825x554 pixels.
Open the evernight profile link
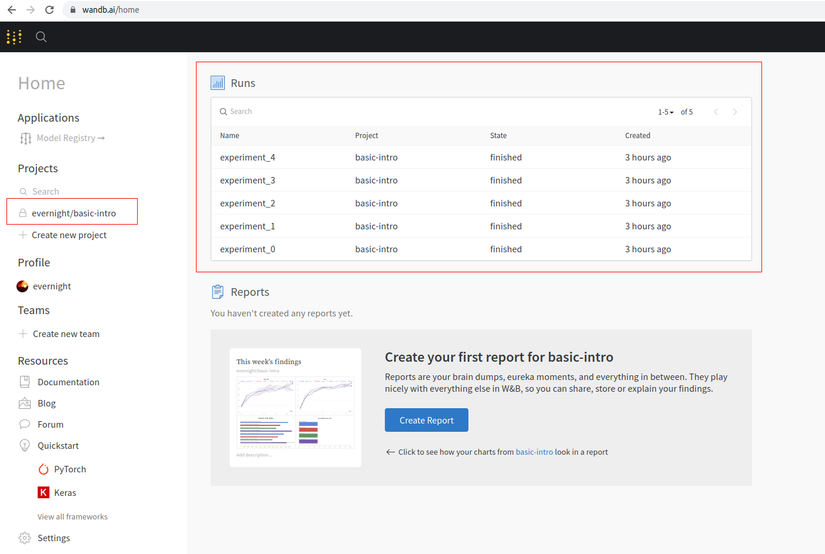(52, 286)
